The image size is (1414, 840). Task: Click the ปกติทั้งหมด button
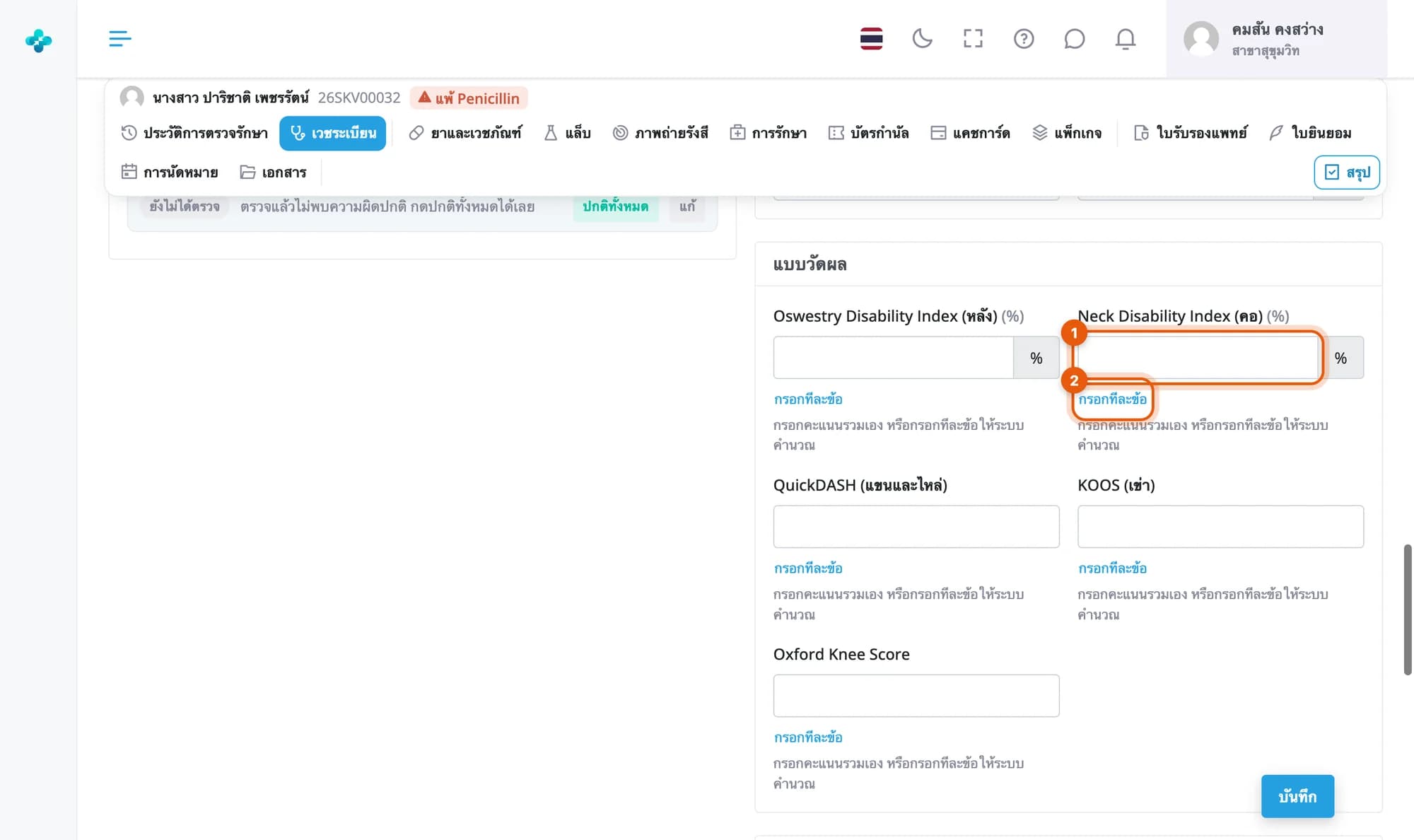coord(615,206)
